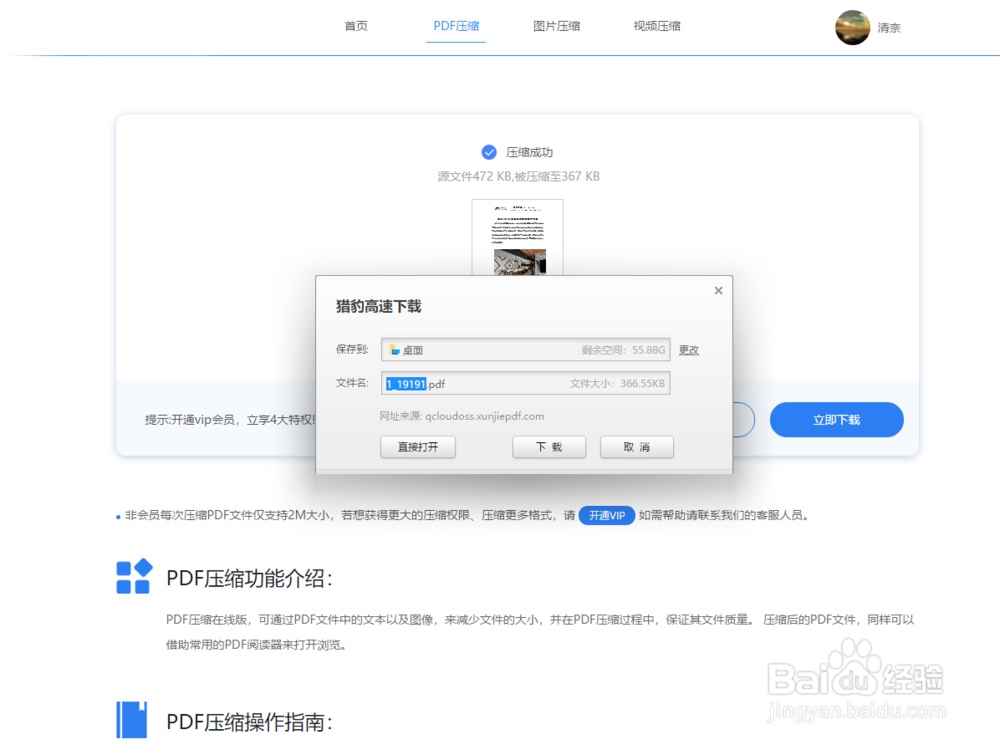This screenshot has width=1000, height=745.
Task: Click the 直接打开 button in the dialog
Action: tap(418, 447)
